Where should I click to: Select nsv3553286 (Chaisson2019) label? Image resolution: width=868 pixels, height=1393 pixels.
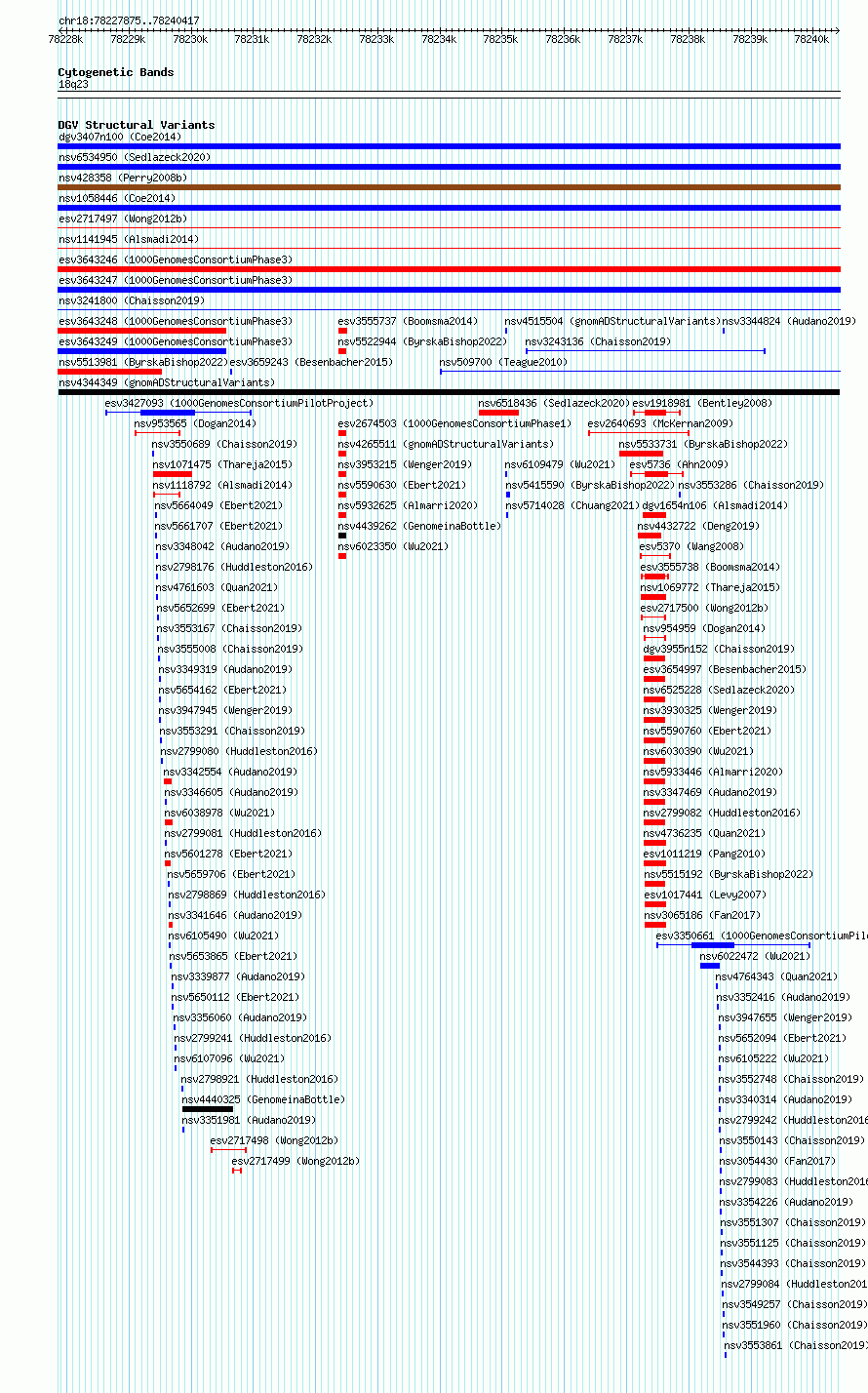[x=751, y=485]
